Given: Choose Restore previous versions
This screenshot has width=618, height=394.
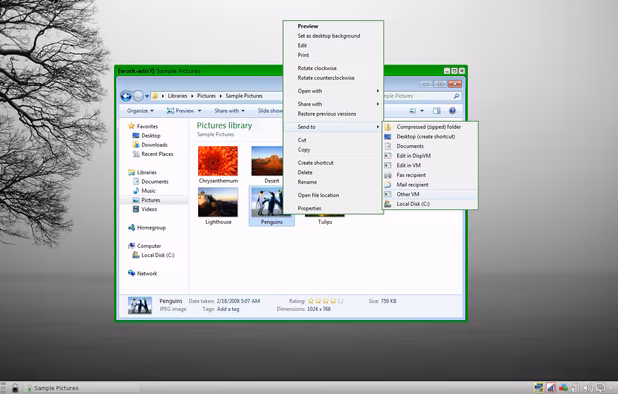Looking at the screenshot, I should (x=333, y=114).
